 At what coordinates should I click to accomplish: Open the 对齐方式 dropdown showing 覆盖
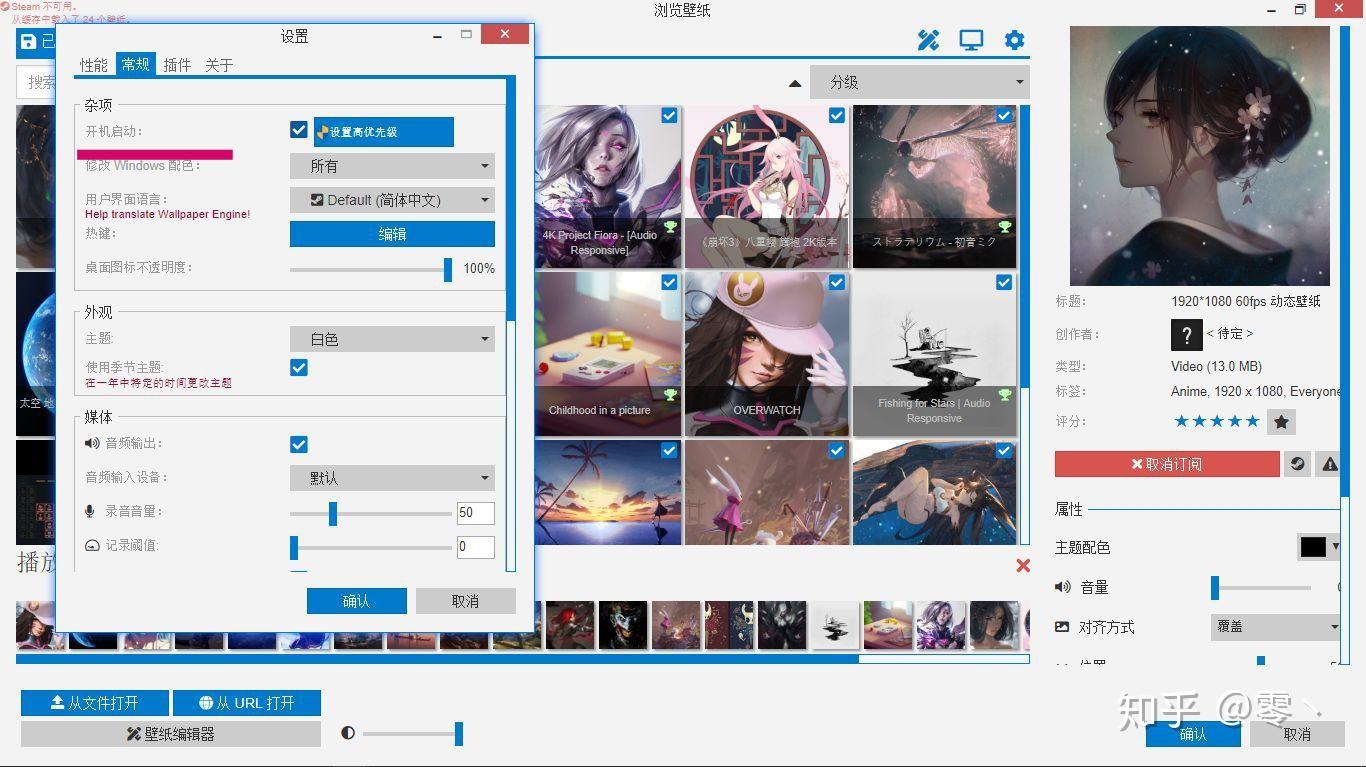[1274, 626]
